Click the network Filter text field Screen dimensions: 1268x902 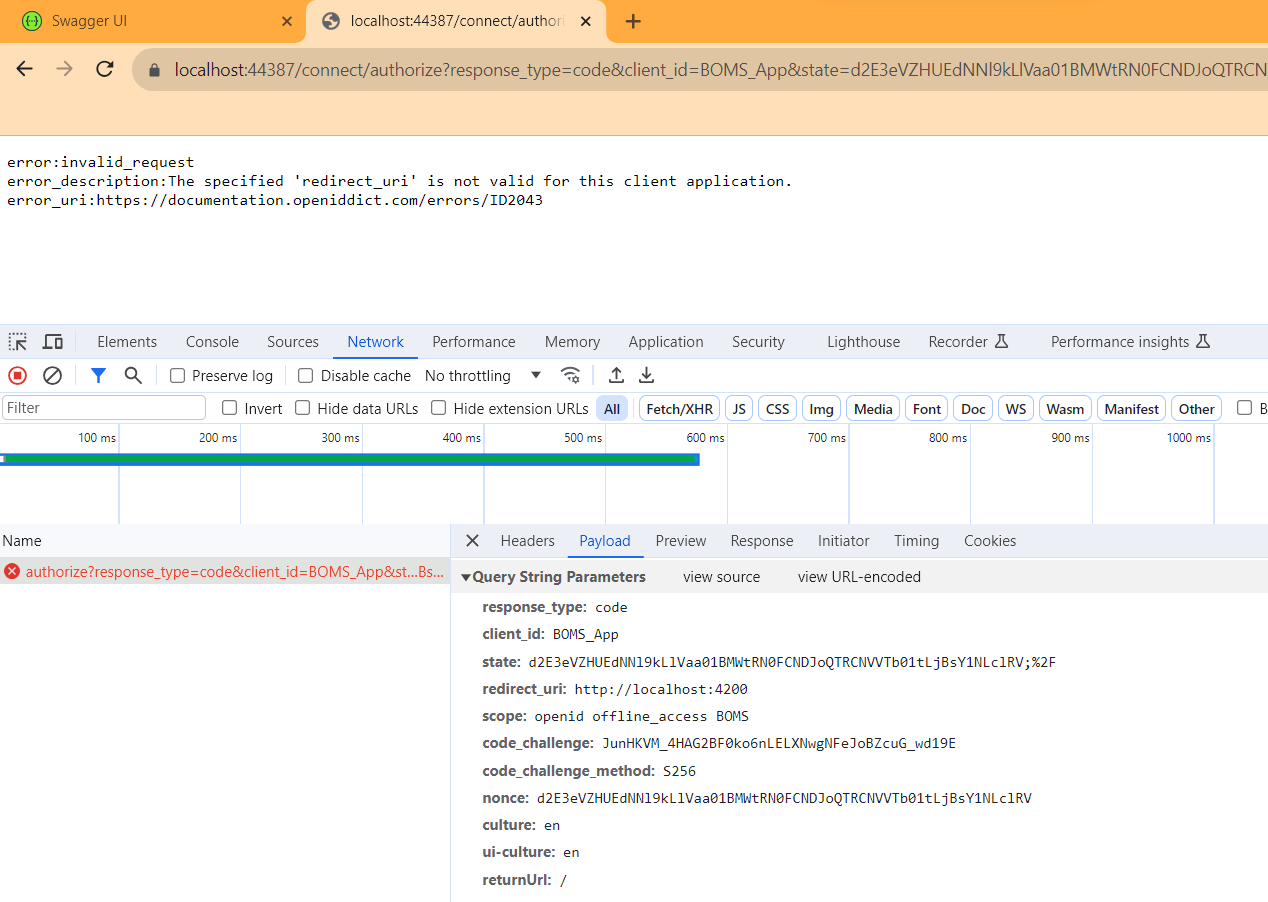[104, 408]
